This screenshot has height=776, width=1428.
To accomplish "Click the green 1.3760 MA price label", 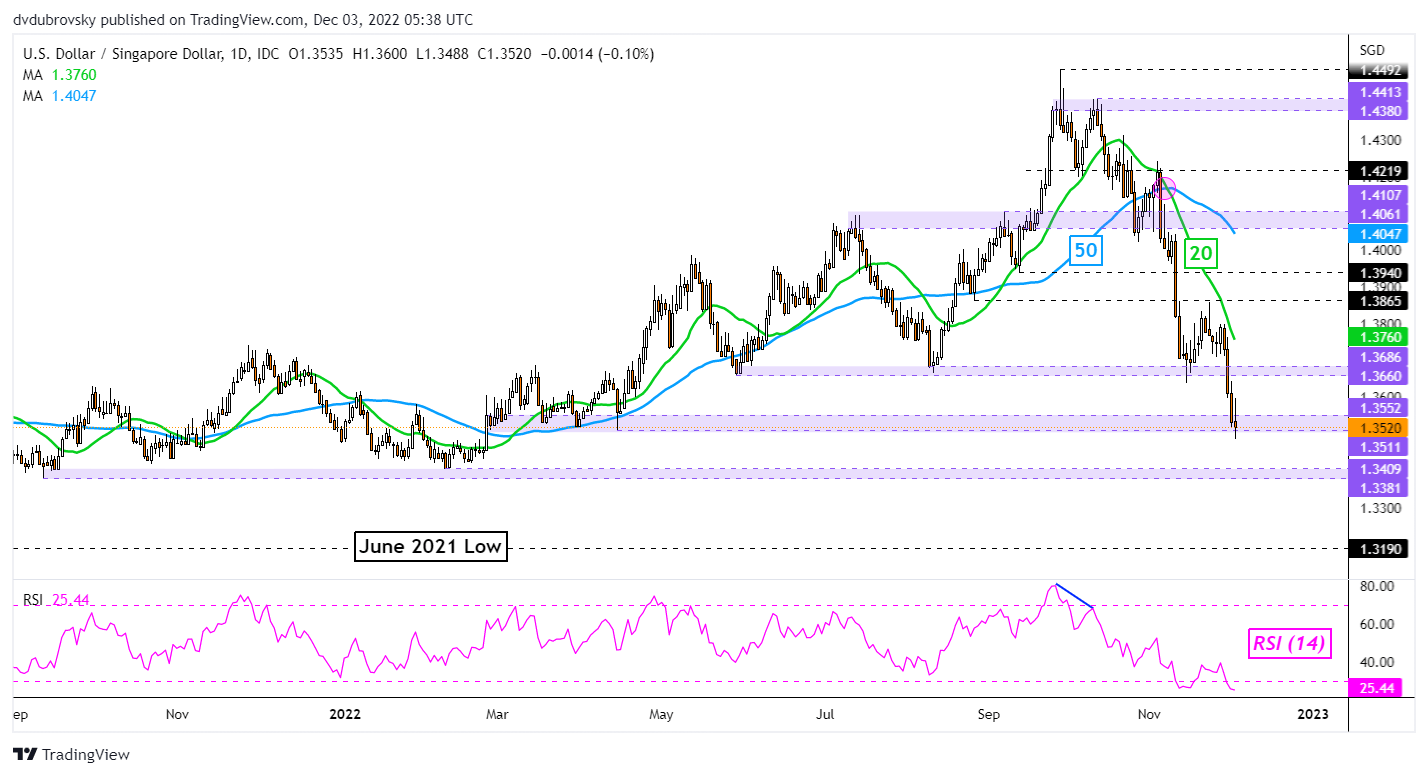I will tap(1379, 337).
